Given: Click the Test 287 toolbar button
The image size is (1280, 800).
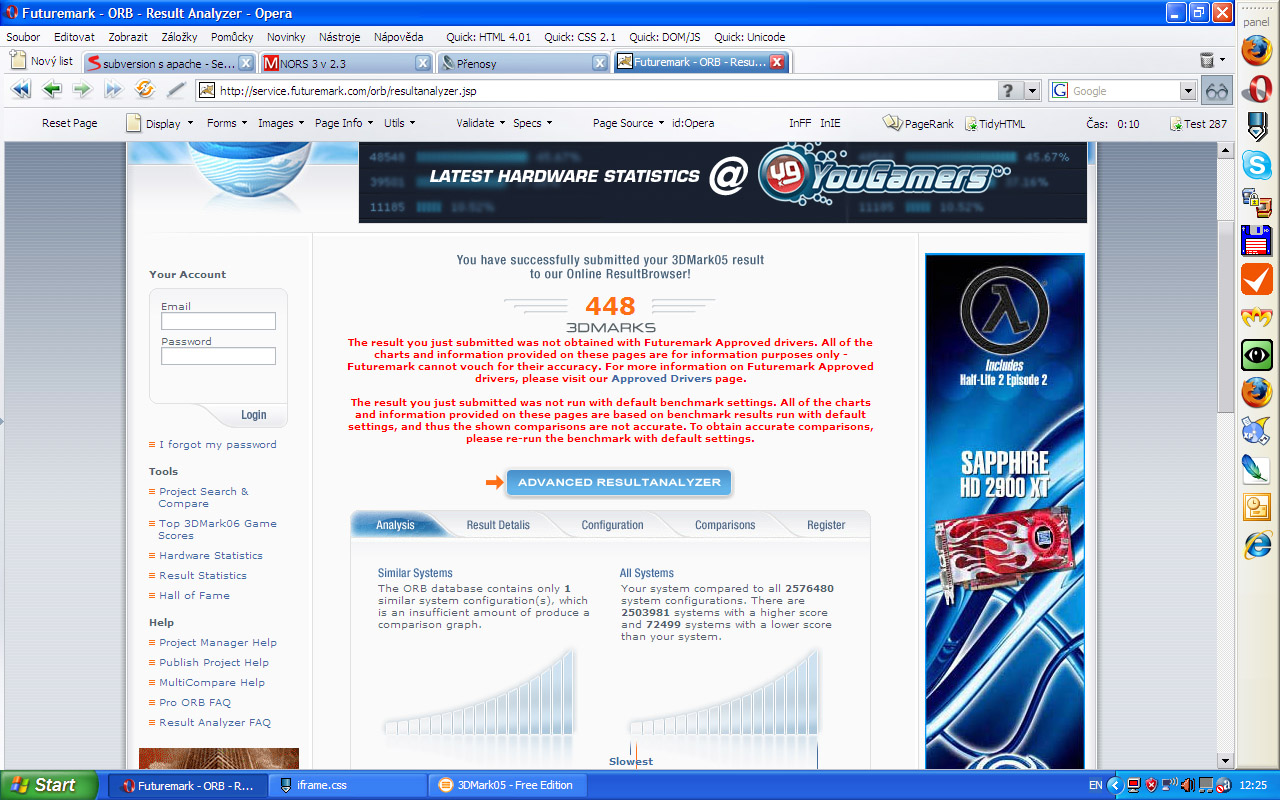Looking at the screenshot, I should [1198, 123].
